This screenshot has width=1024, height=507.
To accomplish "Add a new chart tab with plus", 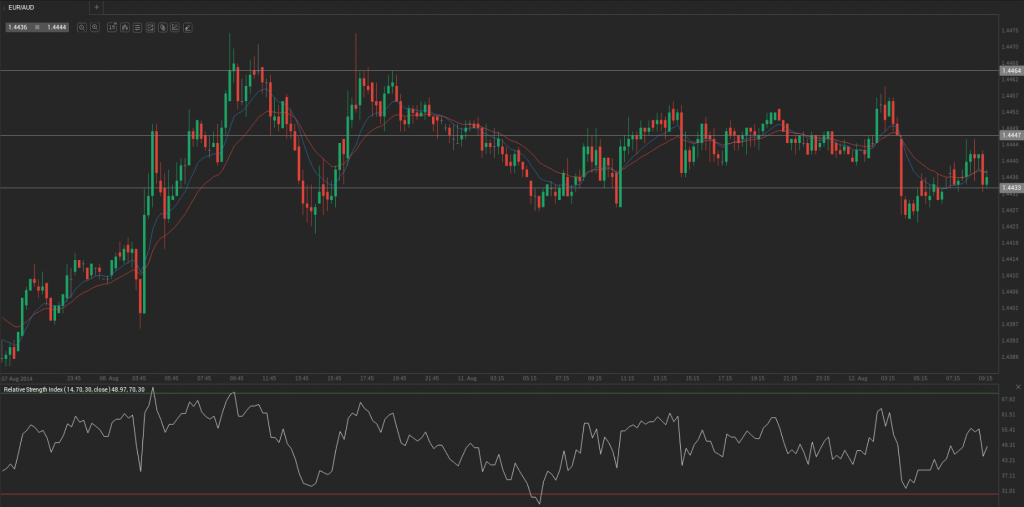I will (96, 7).
